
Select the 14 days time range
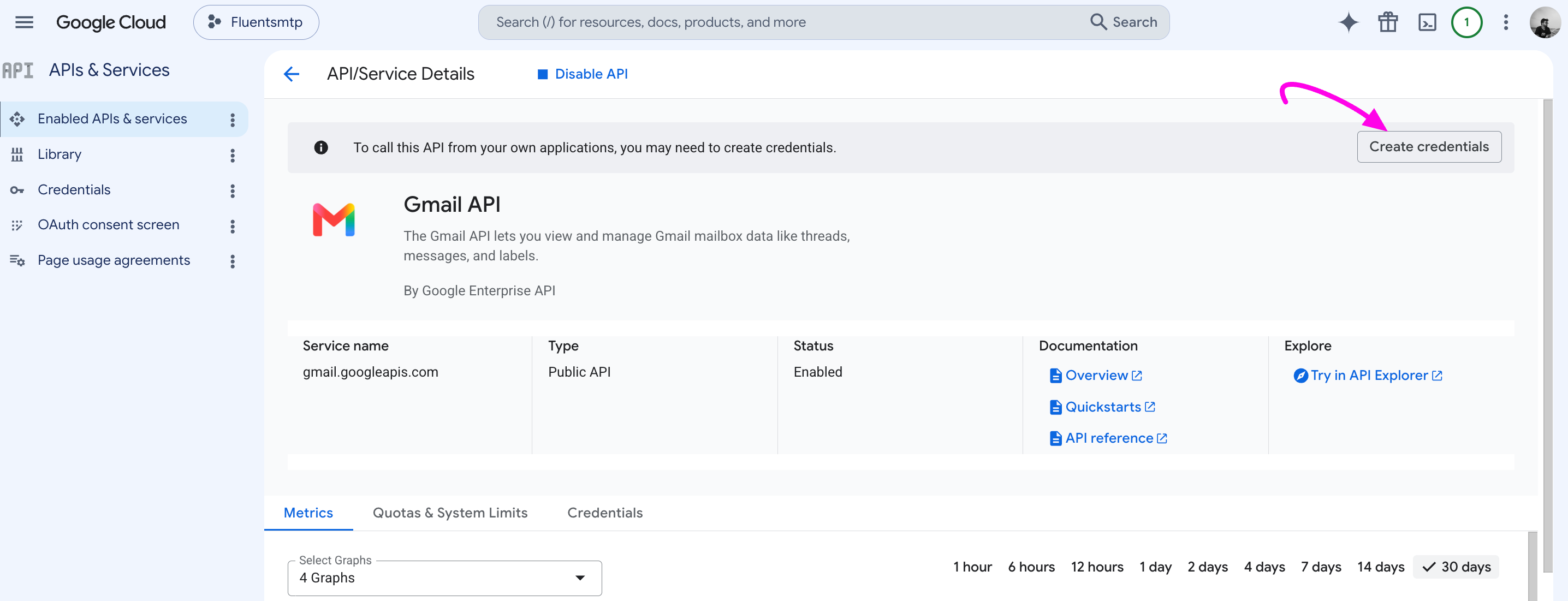1381,567
